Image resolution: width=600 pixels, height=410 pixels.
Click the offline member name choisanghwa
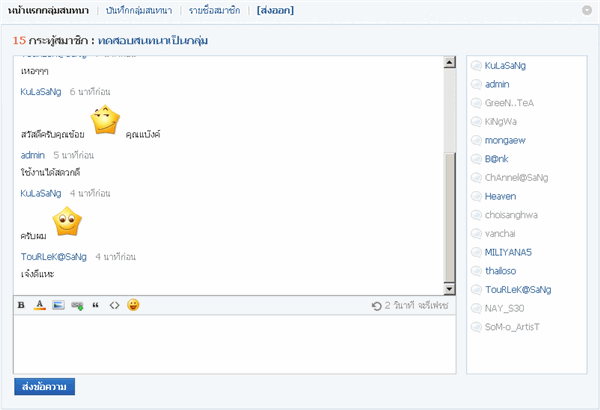click(x=511, y=215)
